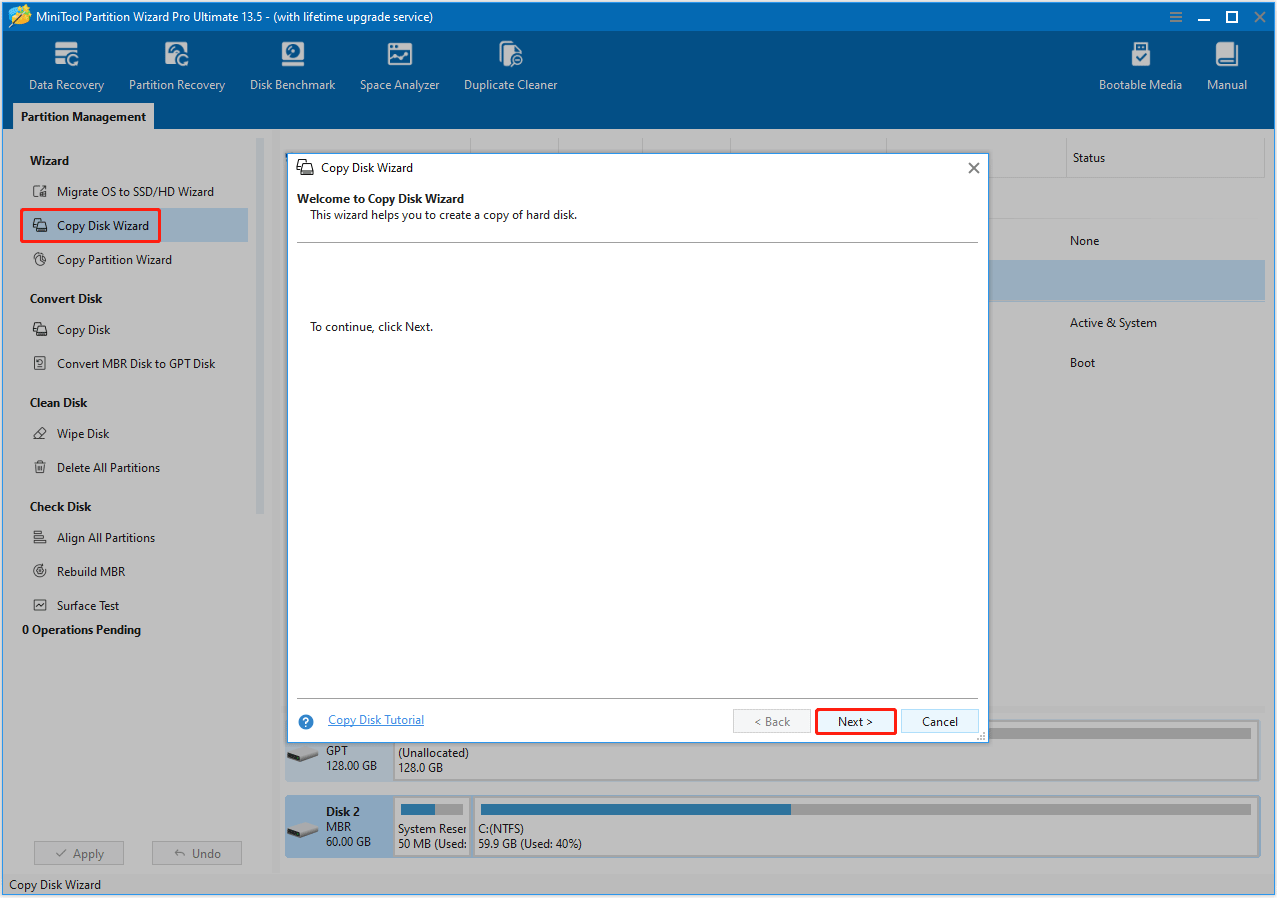Switch to the Partition Management tab

tap(83, 116)
